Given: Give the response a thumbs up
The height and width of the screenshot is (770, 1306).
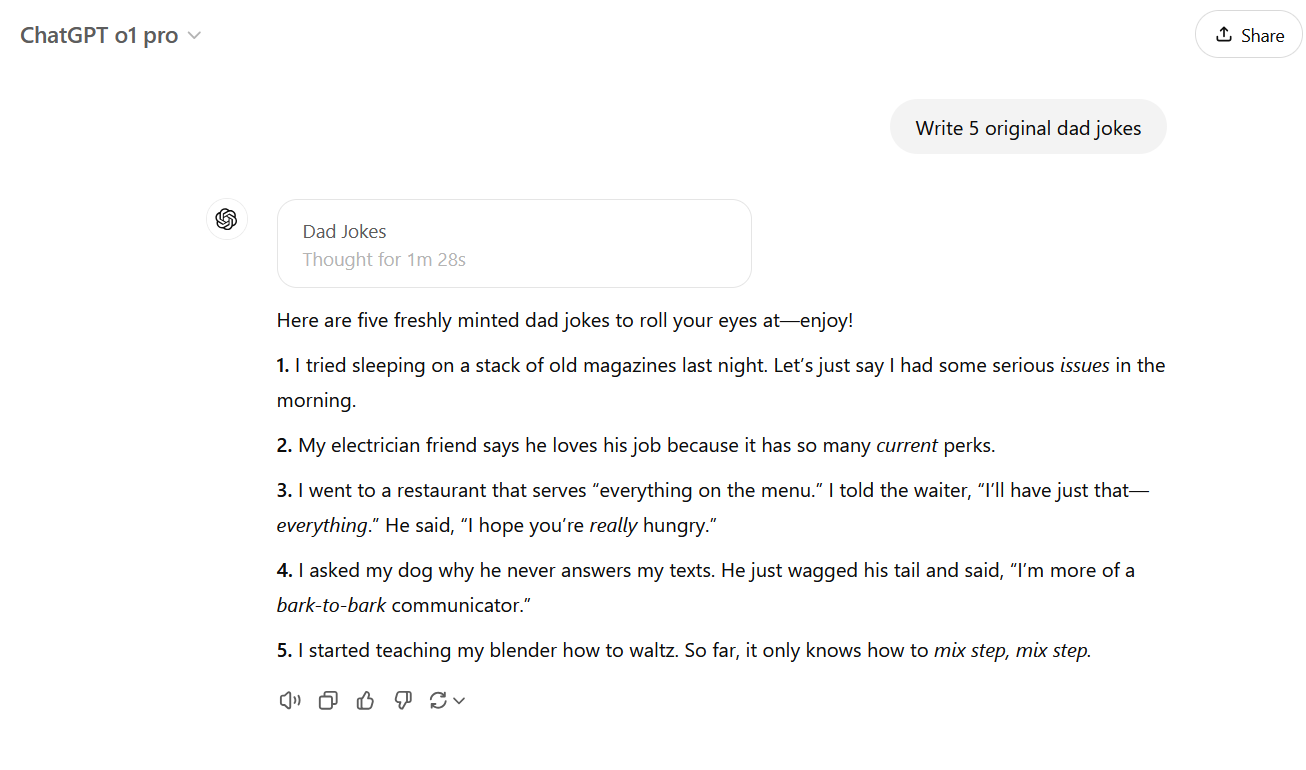Looking at the screenshot, I should pyautogui.click(x=365, y=701).
